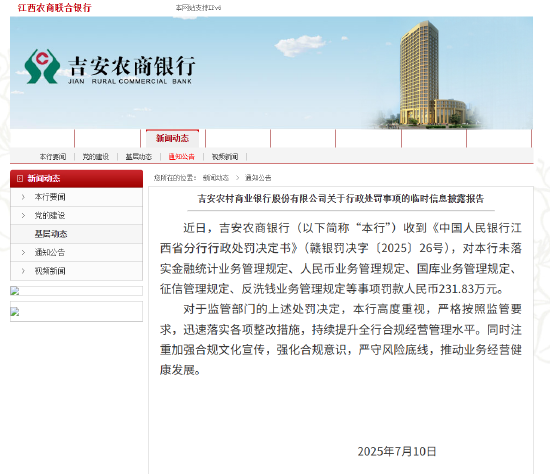This screenshot has width=550, height=474.
Task: Click the 江西农商联合银行 link at top
Action: coord(54,8)
